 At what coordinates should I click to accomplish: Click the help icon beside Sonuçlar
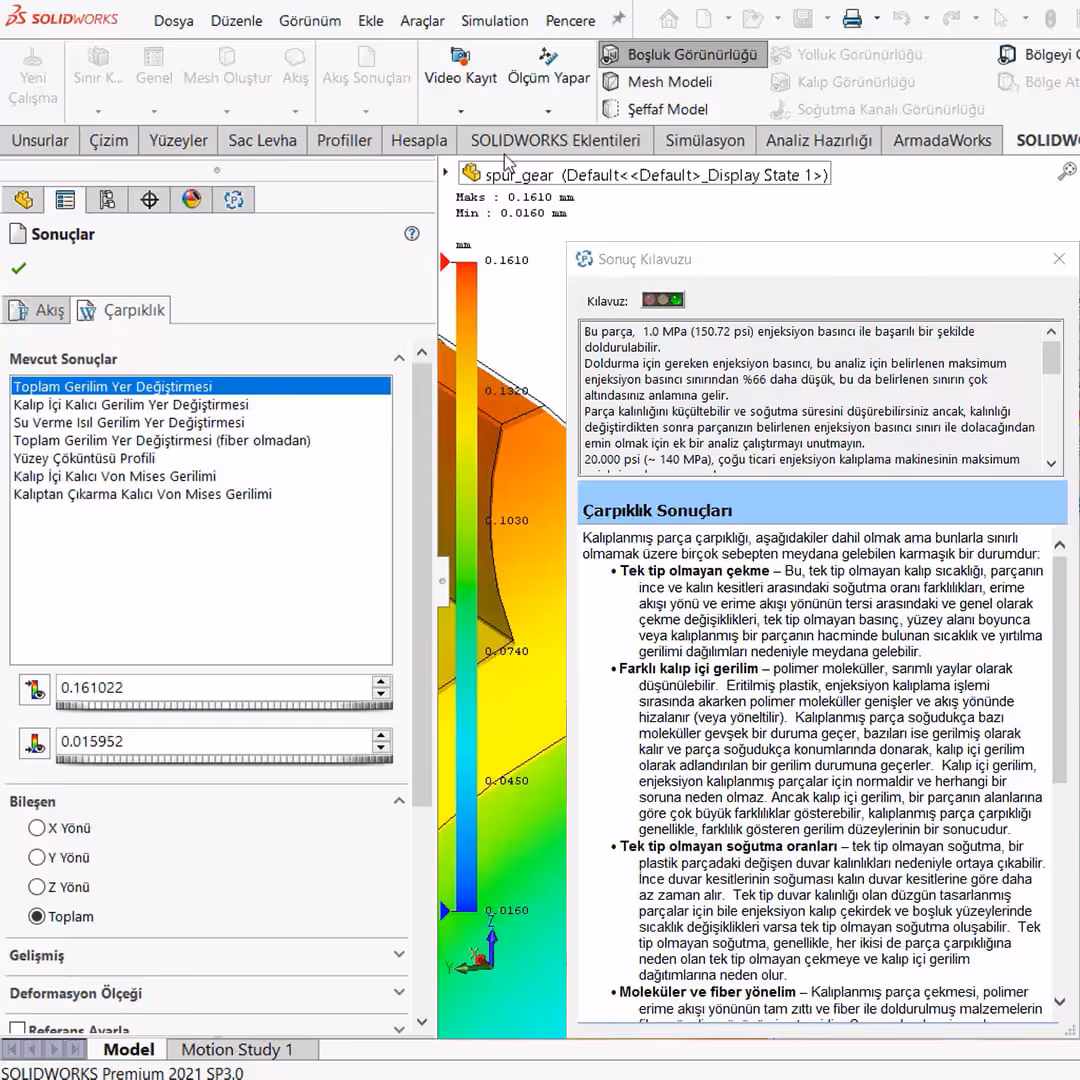point(412,233)
